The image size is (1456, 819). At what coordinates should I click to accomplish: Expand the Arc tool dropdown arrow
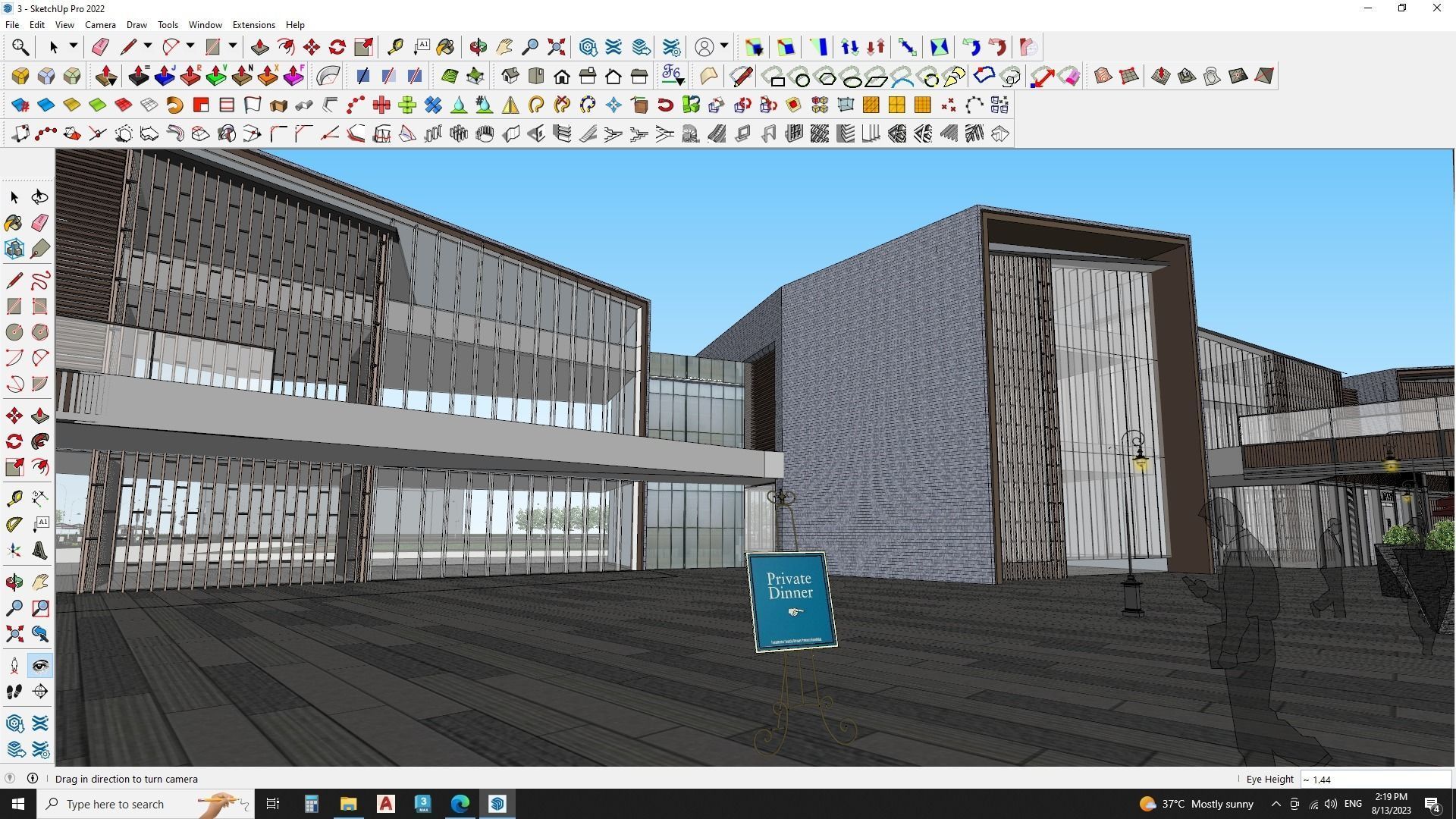click(x=190, y=46)
